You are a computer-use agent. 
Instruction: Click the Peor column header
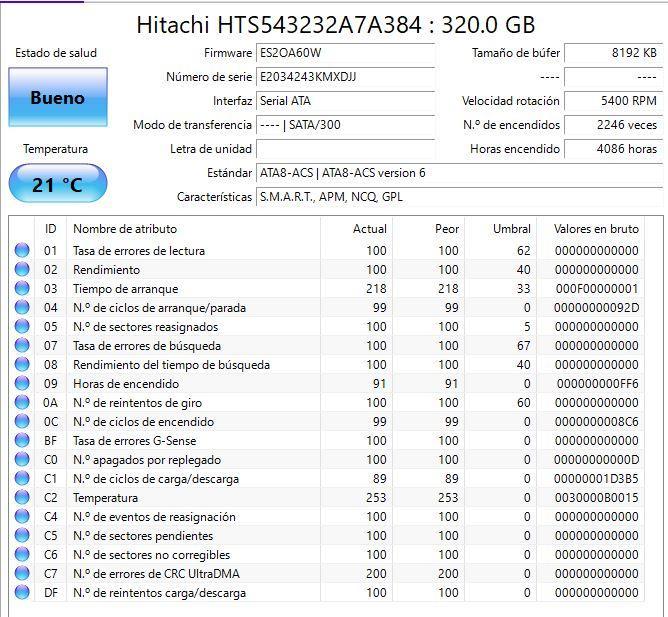point(429,229)
